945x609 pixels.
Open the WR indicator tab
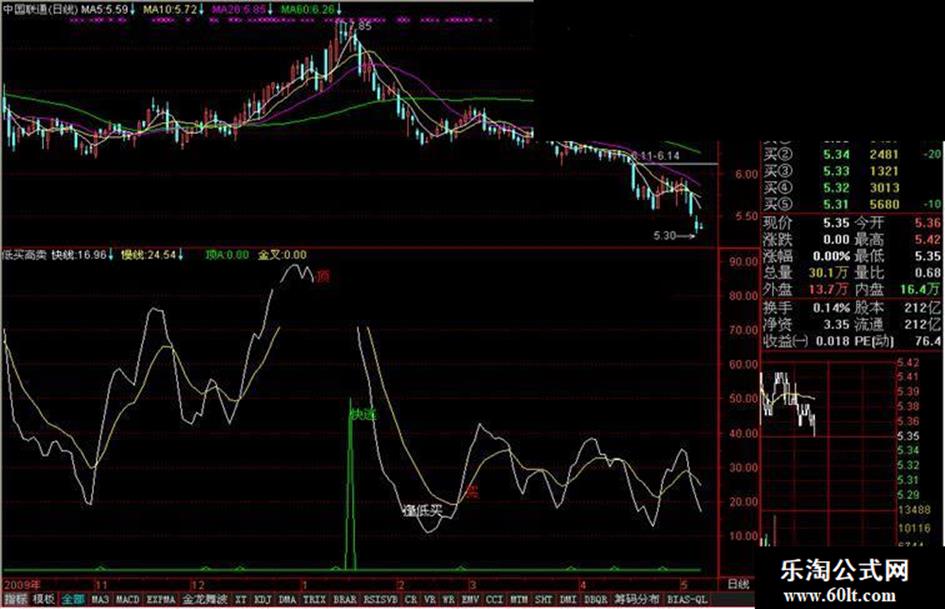coord(449,600)
